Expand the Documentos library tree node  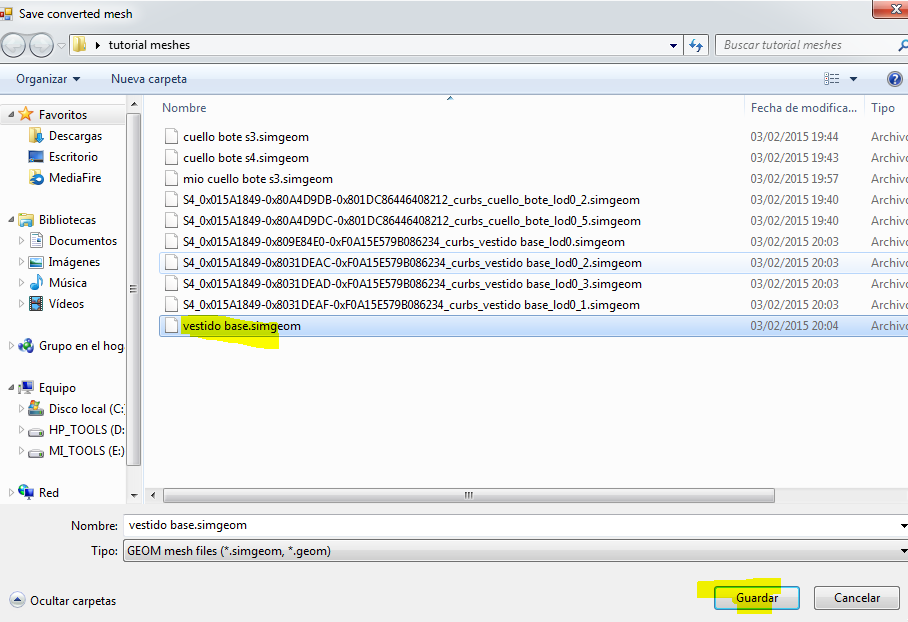(x=22, y=241)
